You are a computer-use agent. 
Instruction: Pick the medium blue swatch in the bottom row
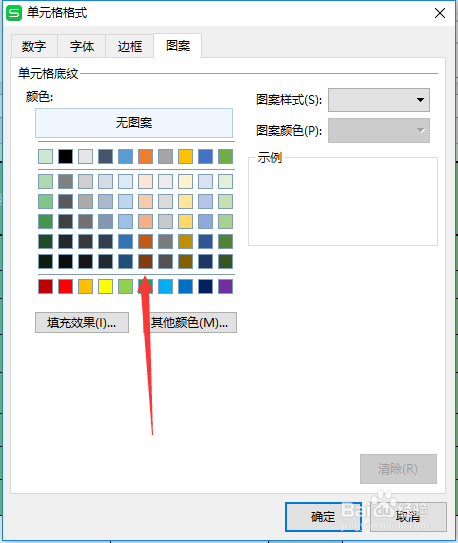click(185, 286)
